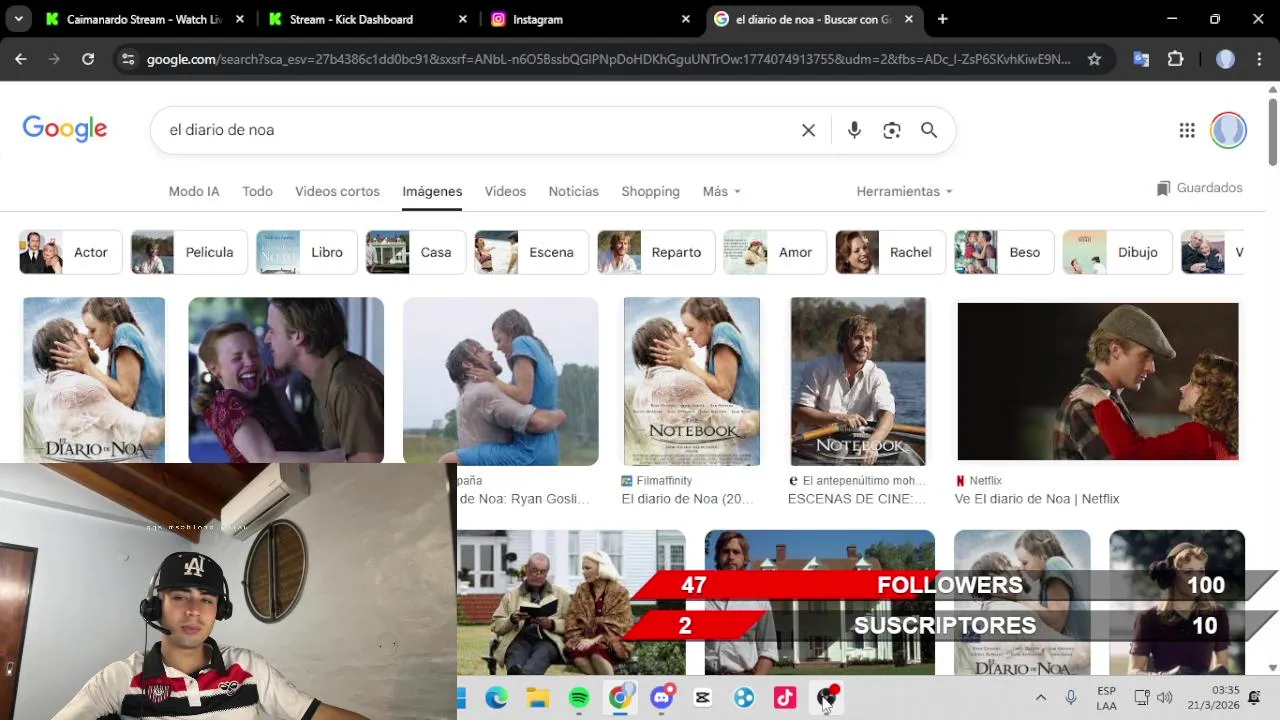The width and height of the screenshot is (1280, 720).
Task: Open CapCut from taskbar
Action: tap(702, 698)
